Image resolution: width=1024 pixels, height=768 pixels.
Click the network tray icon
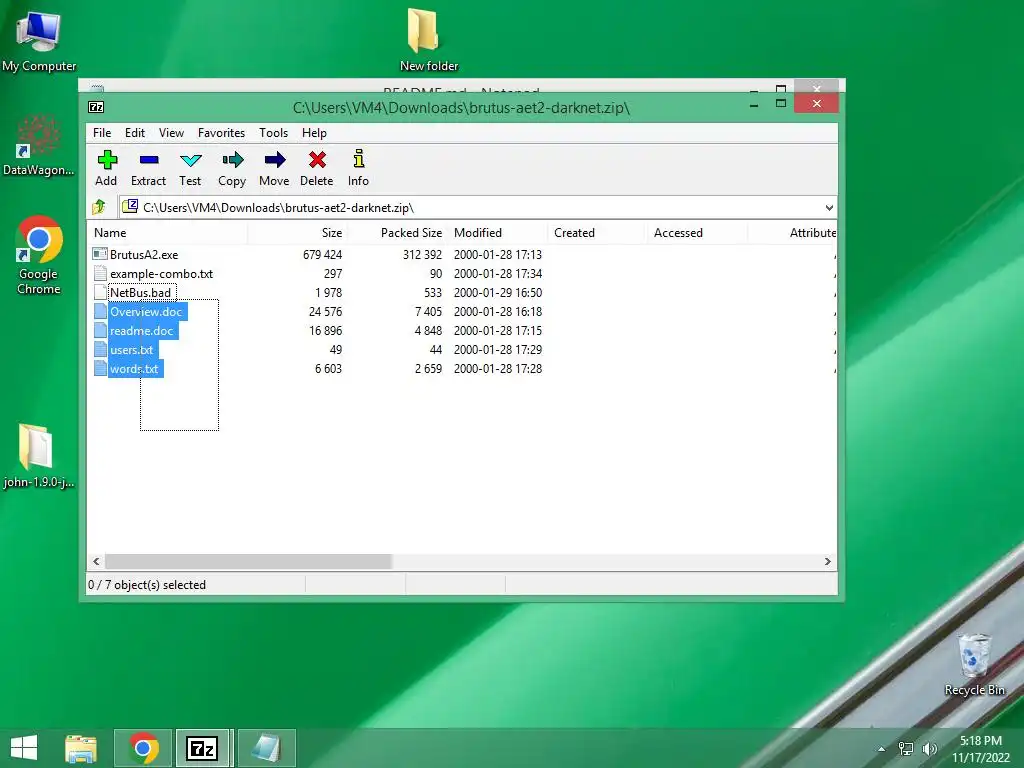point(906,748)
